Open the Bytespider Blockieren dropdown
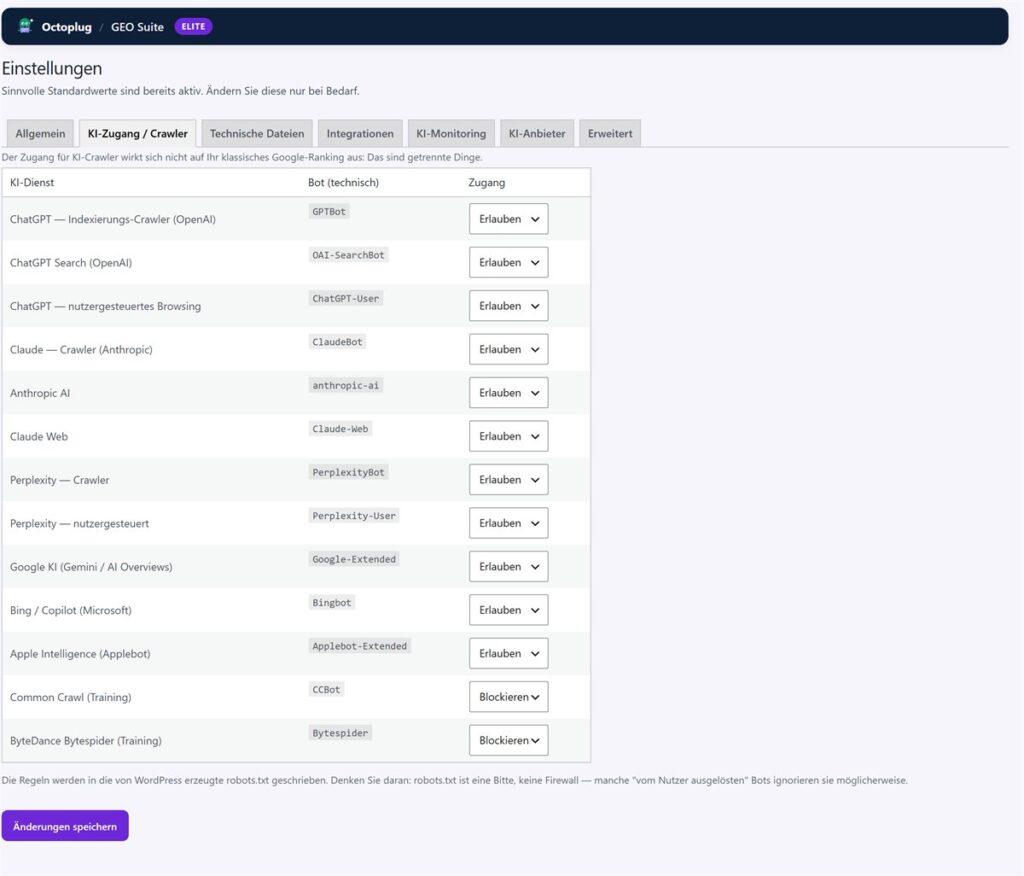The image size is (1024, 876). (509, 740)
